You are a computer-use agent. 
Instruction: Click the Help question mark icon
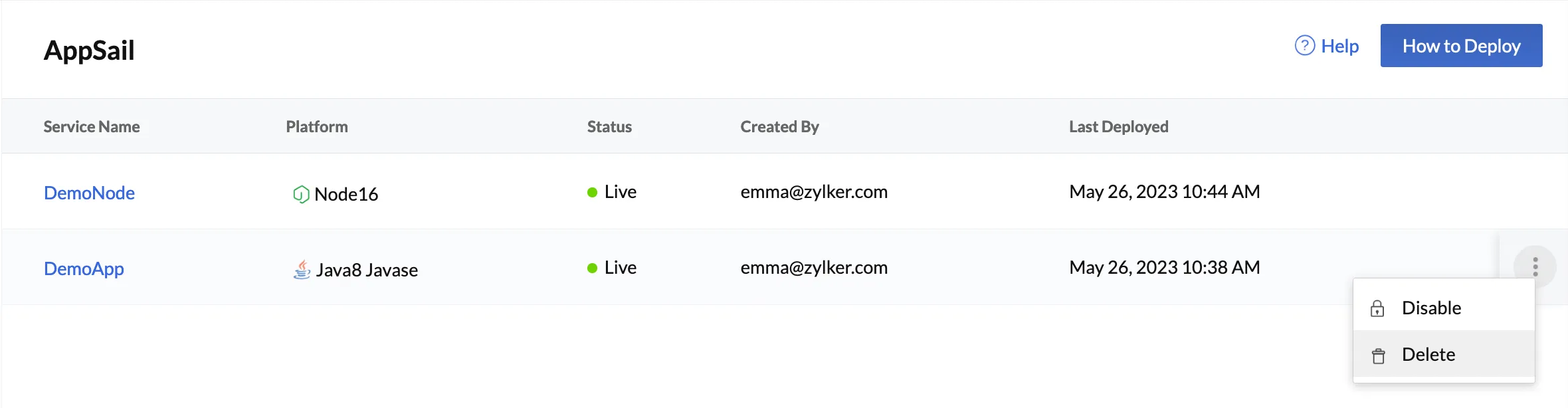1305,46
